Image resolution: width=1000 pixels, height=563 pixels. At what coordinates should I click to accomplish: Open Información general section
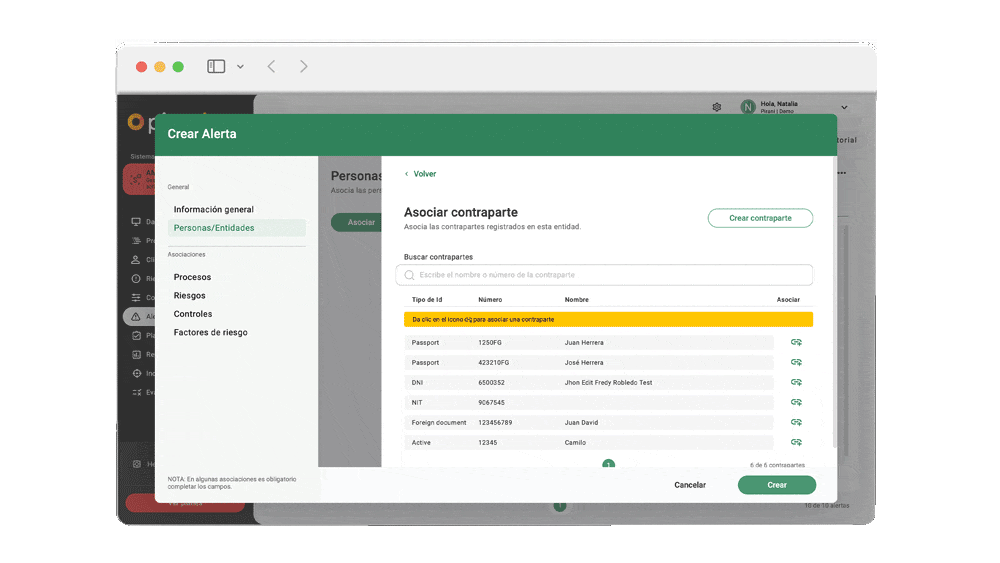(214, 210)
